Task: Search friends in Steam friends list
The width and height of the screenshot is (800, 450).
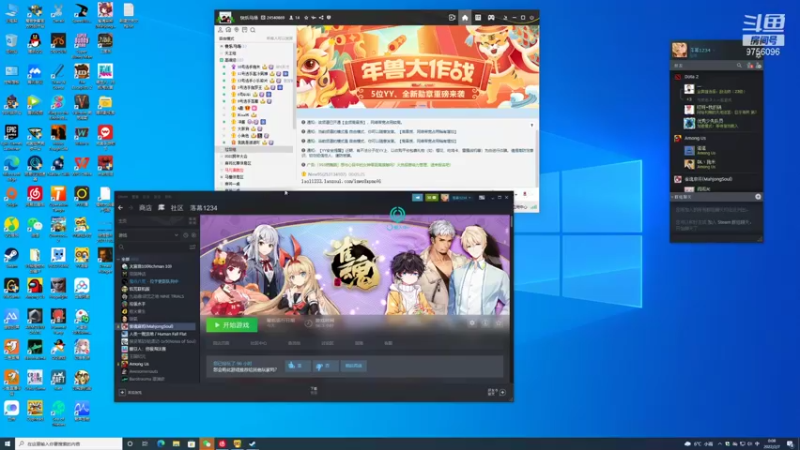Action: click(x=739, y=65)
